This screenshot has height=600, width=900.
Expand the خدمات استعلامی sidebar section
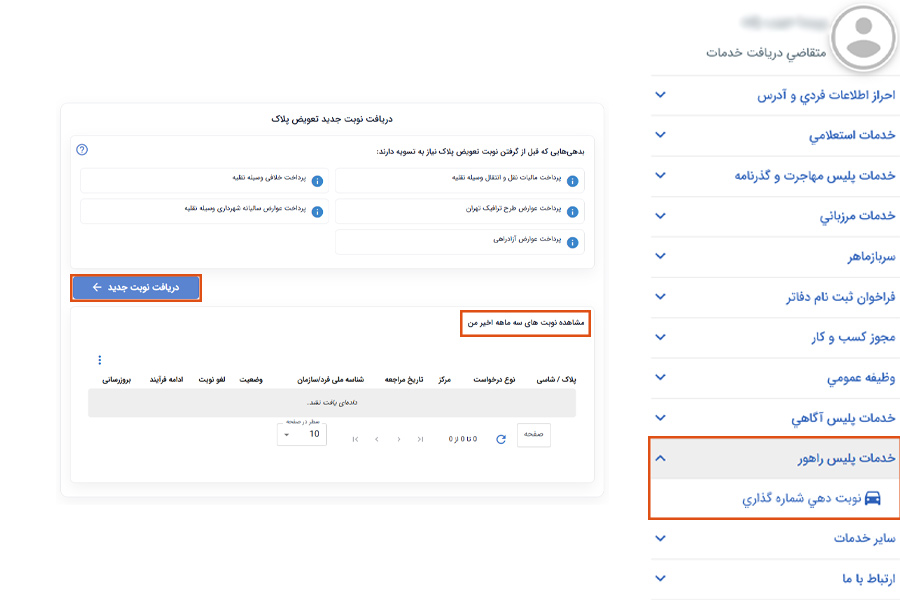[x=775, y=134]
